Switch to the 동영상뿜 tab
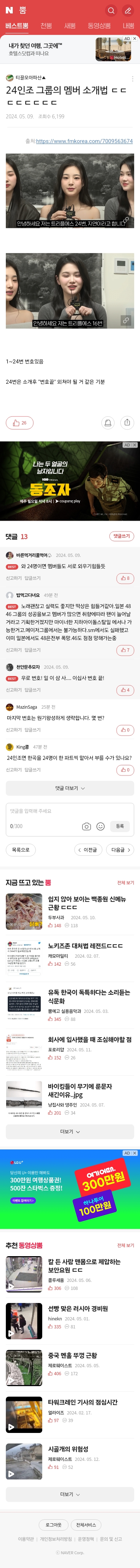This screenshot has height=1568, width=140. 99,26
